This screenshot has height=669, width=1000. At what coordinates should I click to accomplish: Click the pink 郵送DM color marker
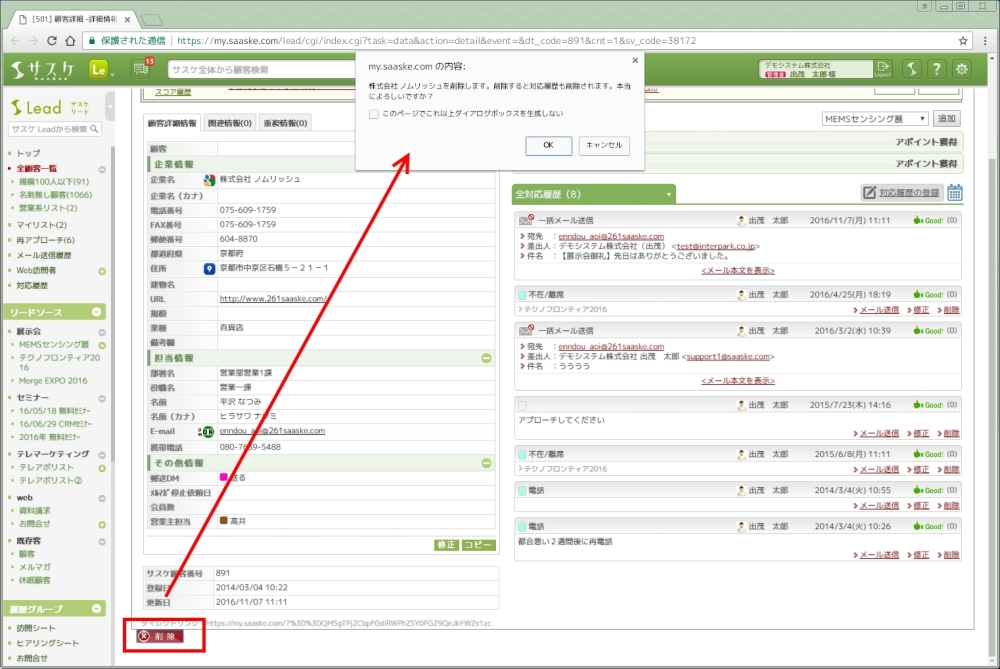tap(224, 478)
